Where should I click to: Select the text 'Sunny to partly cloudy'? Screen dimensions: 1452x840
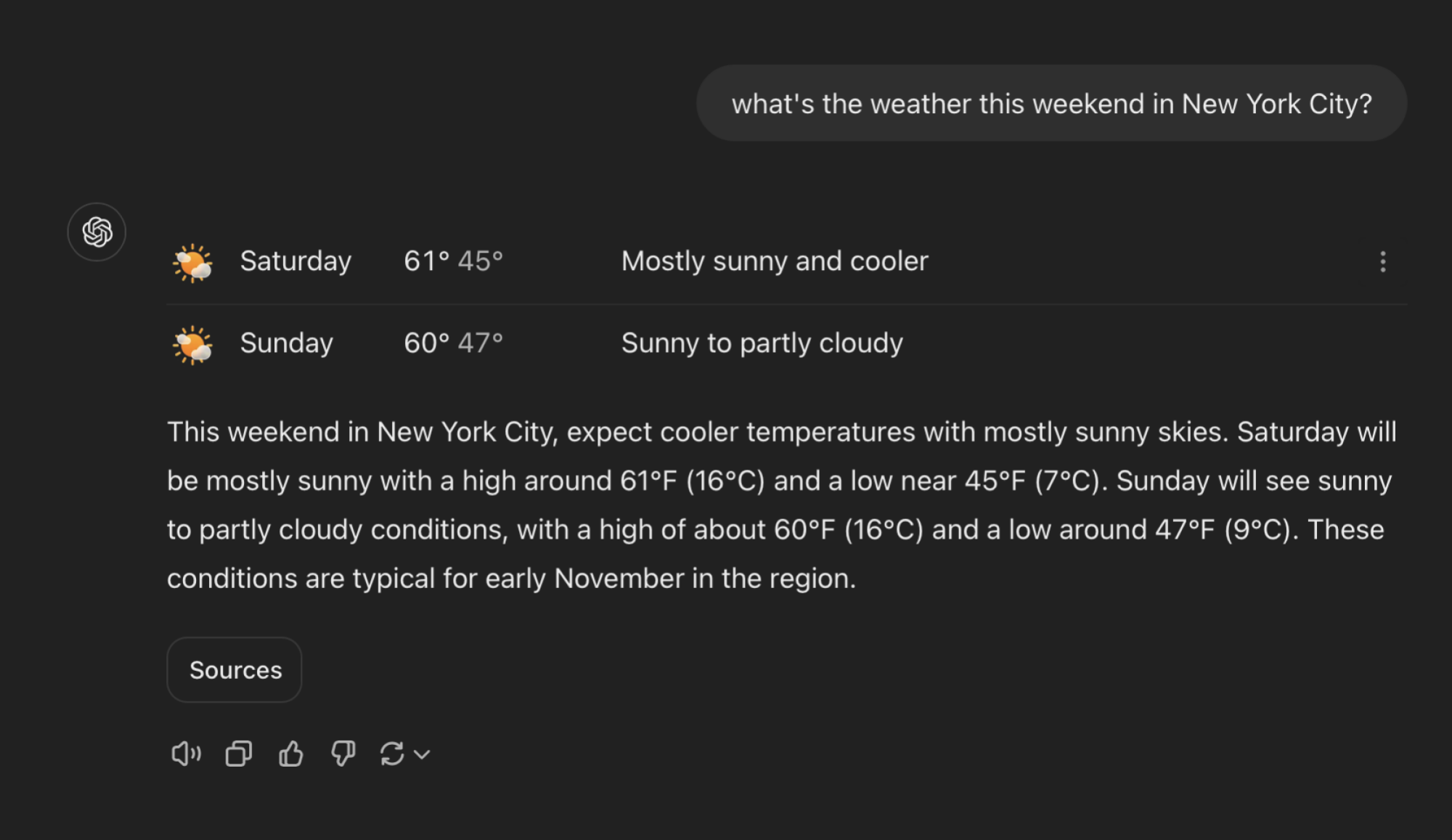click(762, 343)
